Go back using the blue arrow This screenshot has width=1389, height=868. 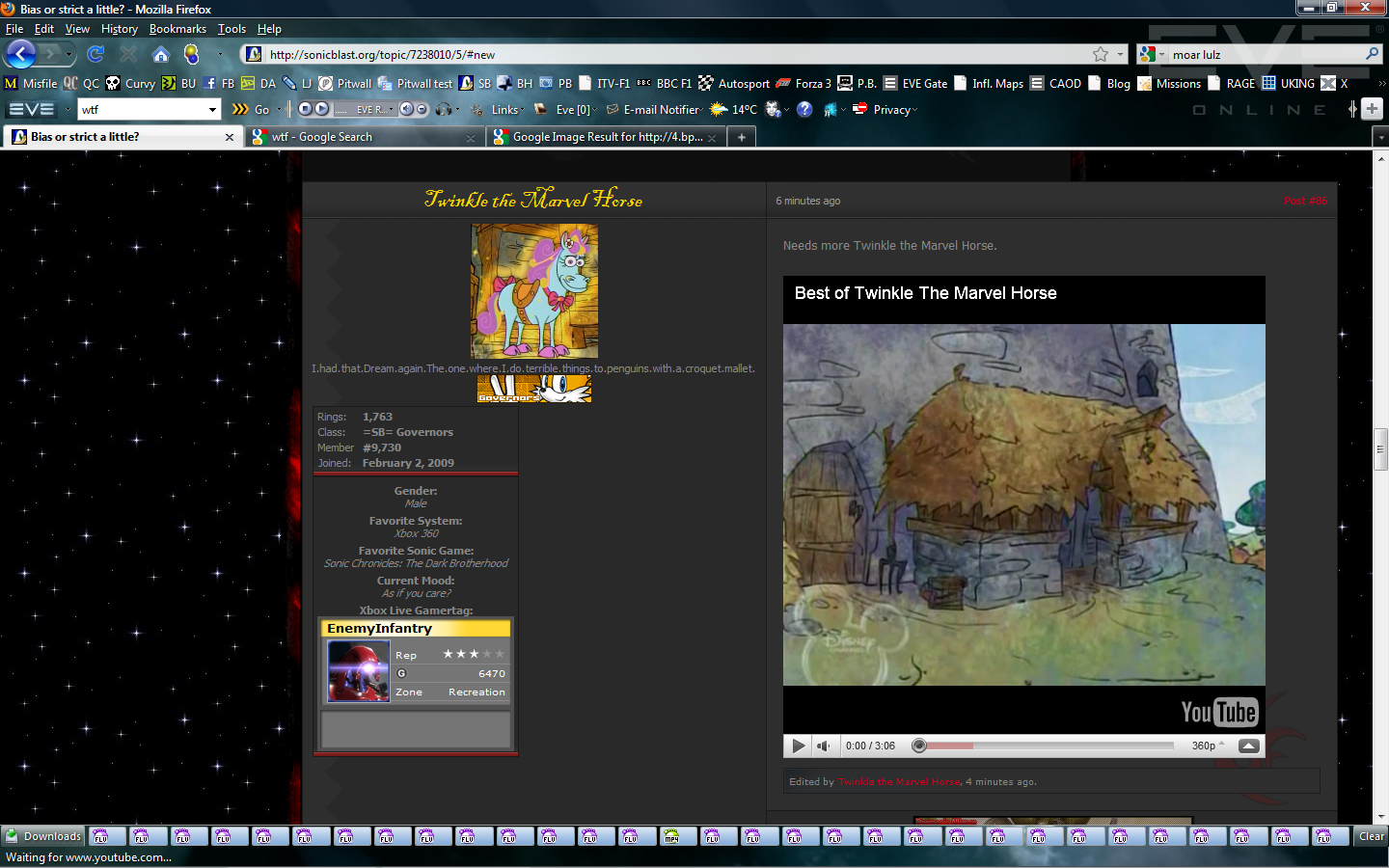[21, 54]
